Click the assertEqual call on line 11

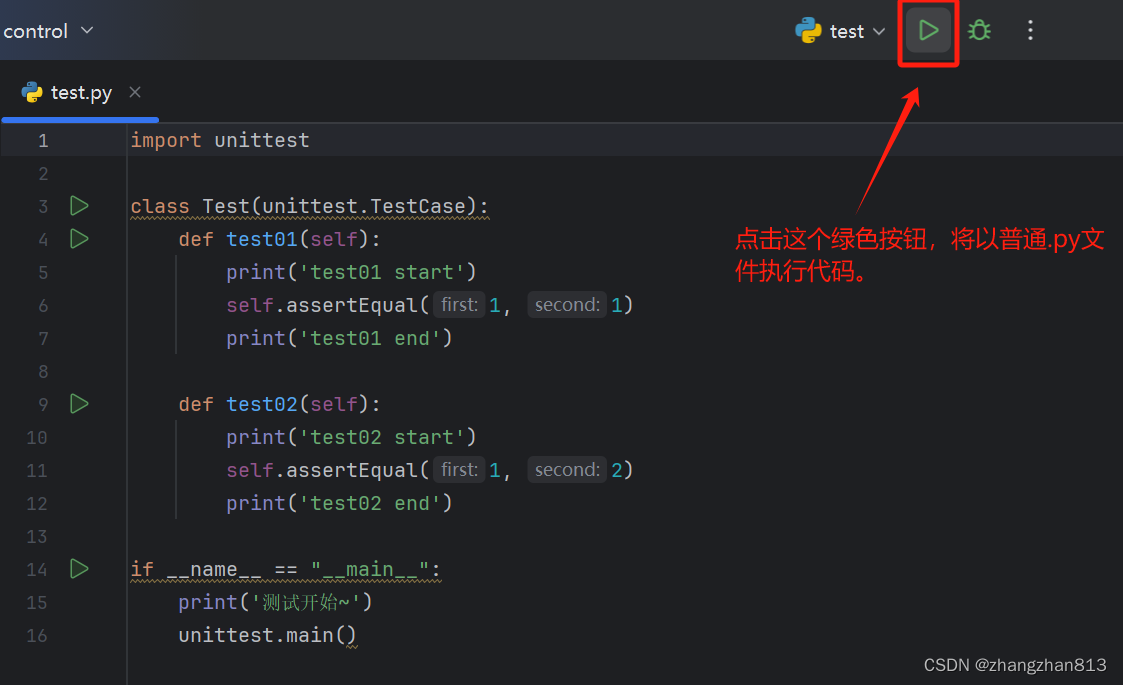pyautogui.click(x=430, y=470)
